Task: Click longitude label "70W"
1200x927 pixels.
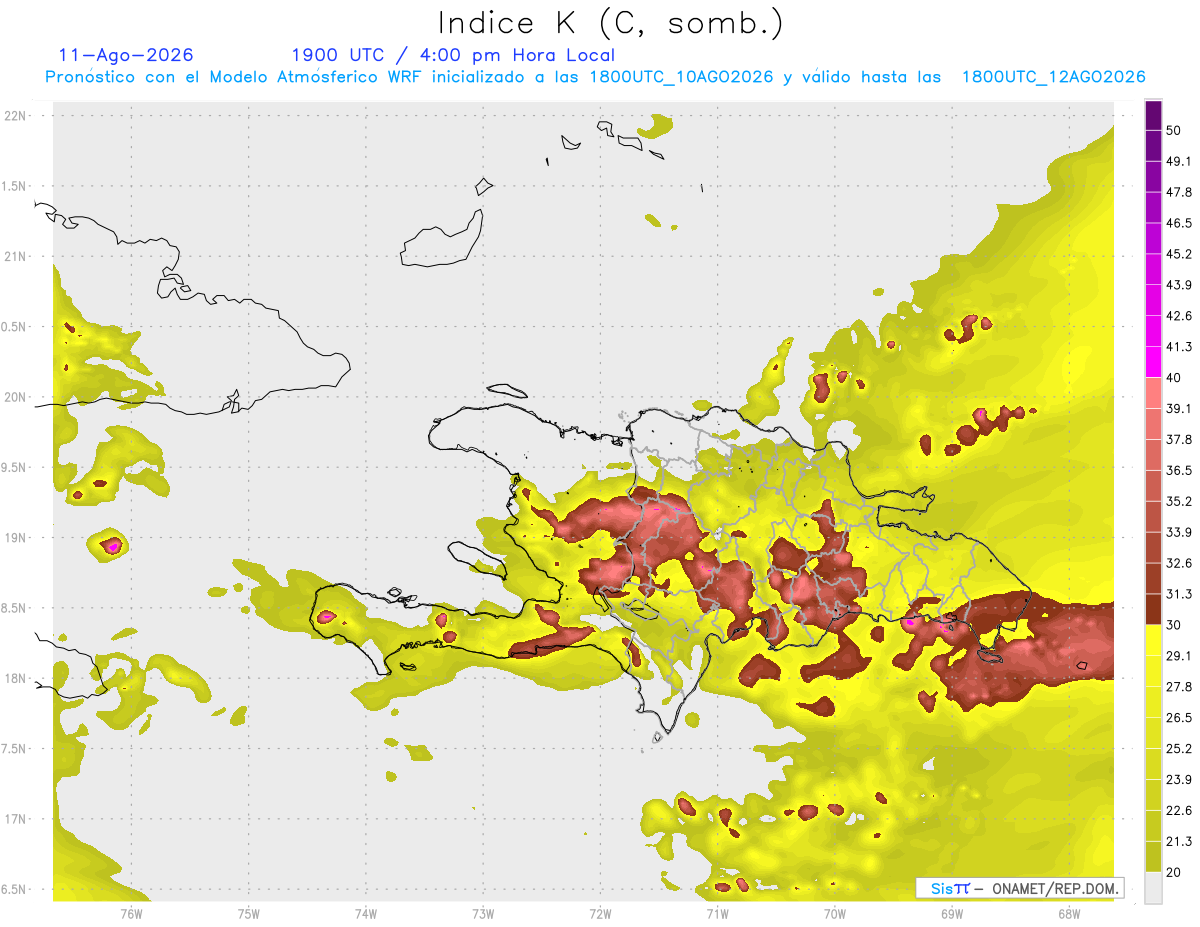Action: click(x=834, y=913)
